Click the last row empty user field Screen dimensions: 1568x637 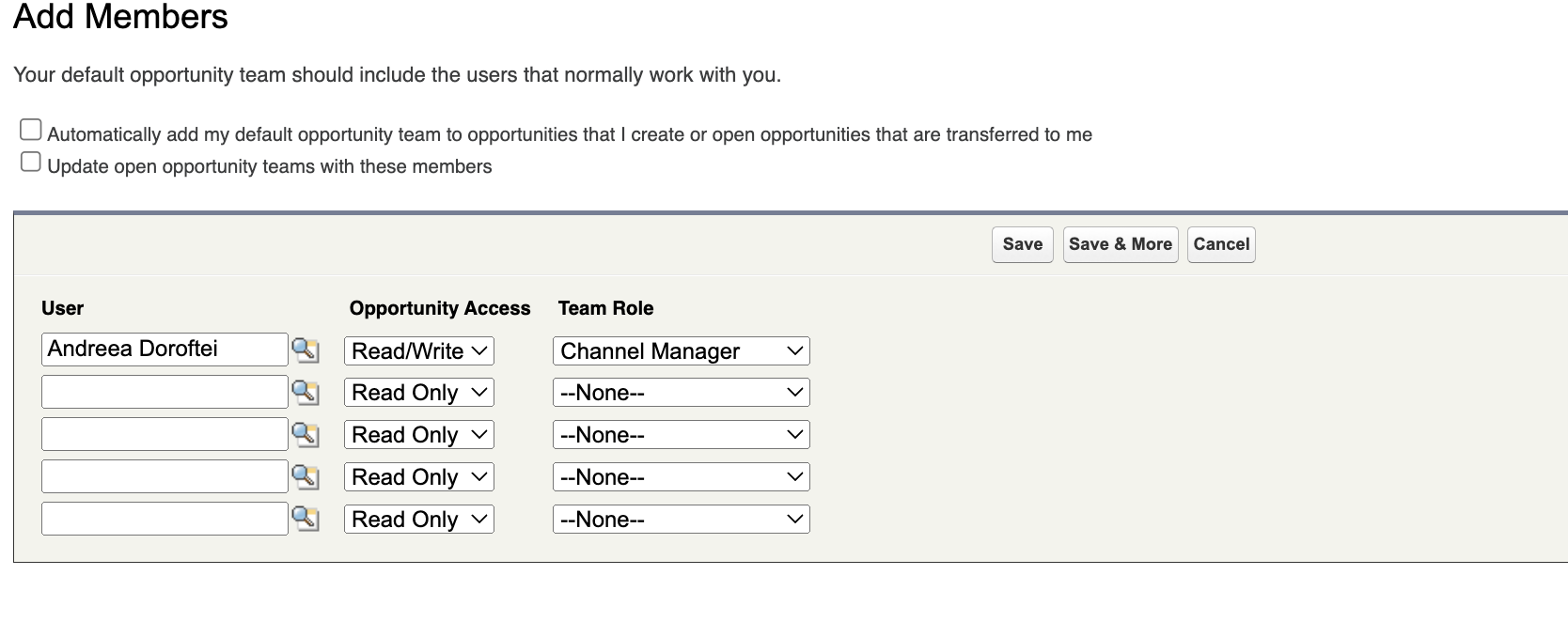tap(165, 519)
